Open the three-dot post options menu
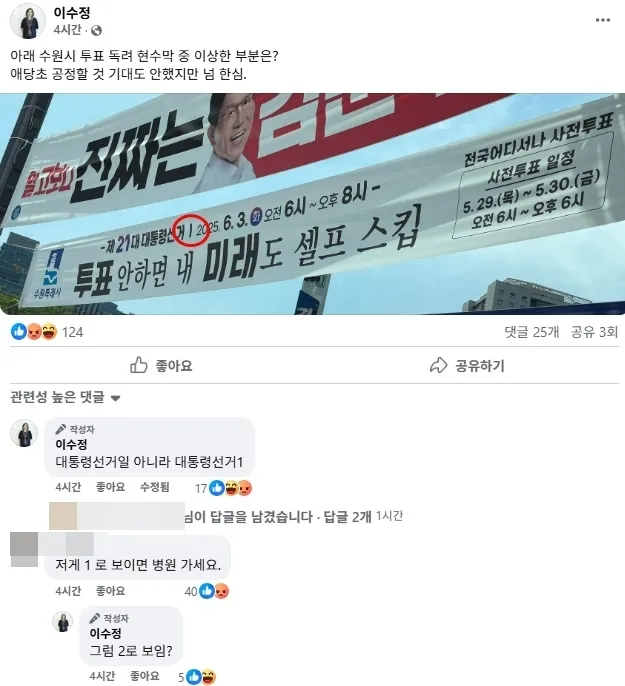Viewport: 625px width, 686px height. pyautogui.click(x=602, y=20)
